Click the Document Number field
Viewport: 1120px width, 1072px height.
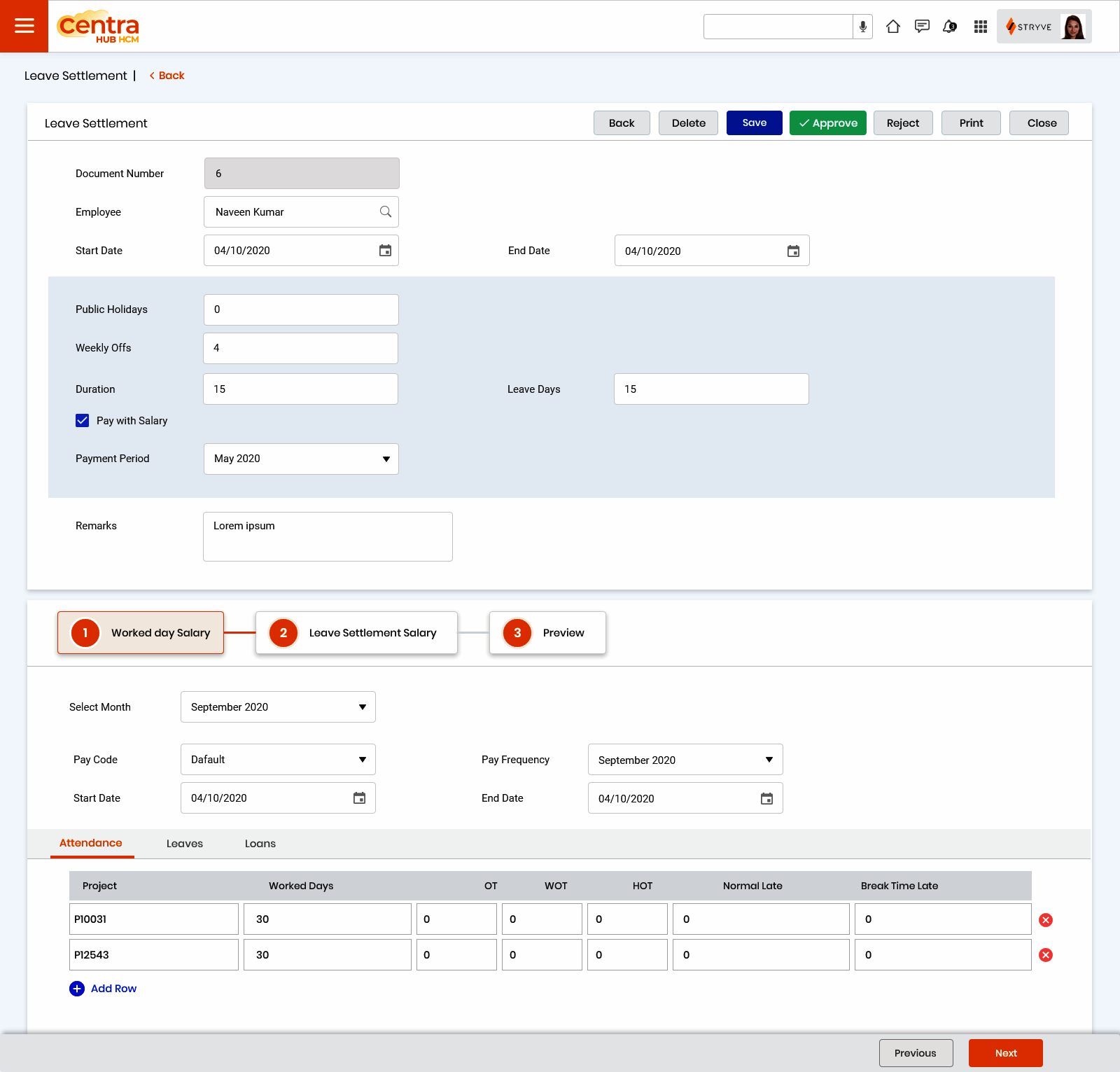point(302,173)
